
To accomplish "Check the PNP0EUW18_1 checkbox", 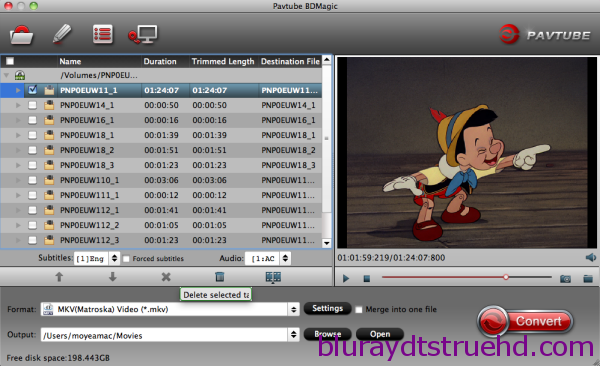I will (x=33, y=135).
